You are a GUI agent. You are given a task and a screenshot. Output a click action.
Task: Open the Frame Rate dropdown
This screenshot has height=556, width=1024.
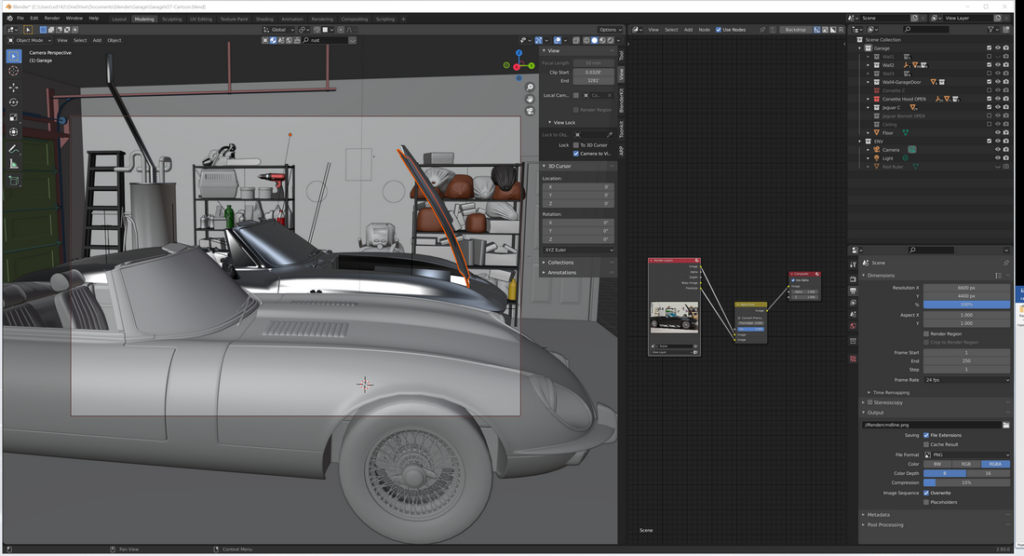pos(966,380)
